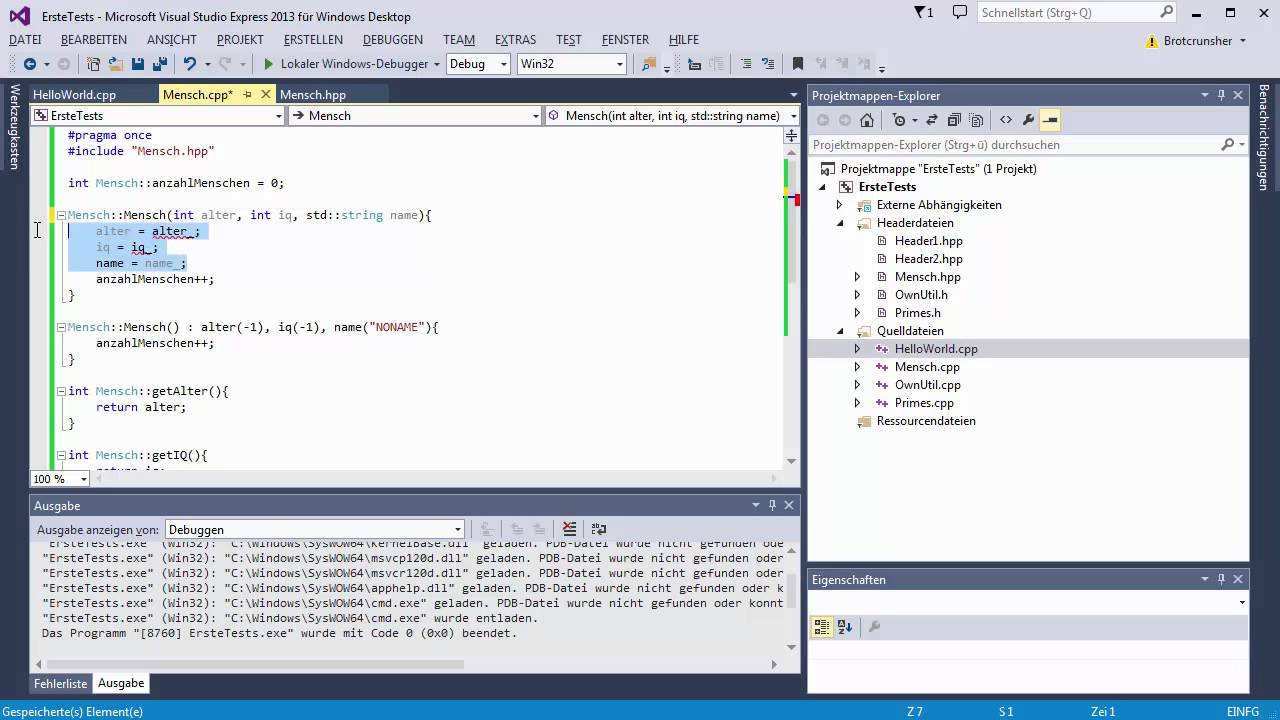Screen dimensions: 1280x720
Task: Toggle word wrap in the Ausgabe panel
Action: [x=599, y=529]
